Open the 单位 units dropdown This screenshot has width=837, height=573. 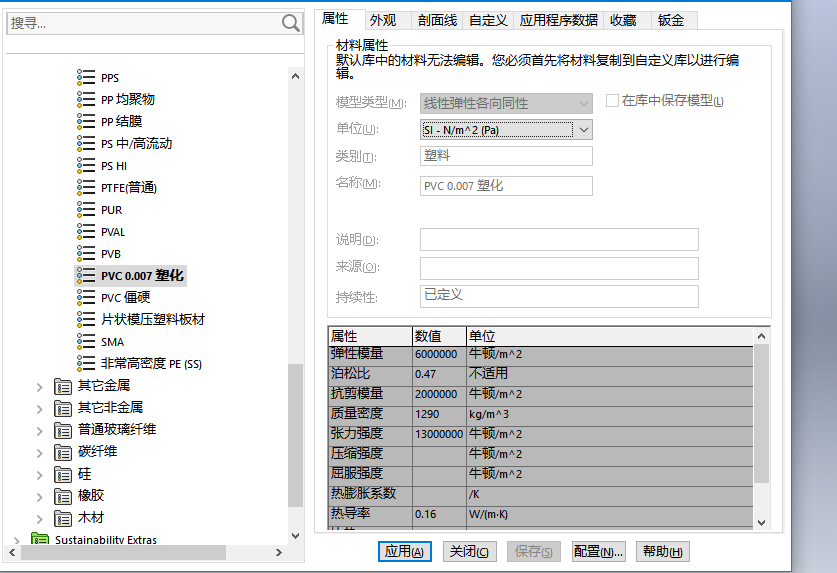tap(584, 130)
